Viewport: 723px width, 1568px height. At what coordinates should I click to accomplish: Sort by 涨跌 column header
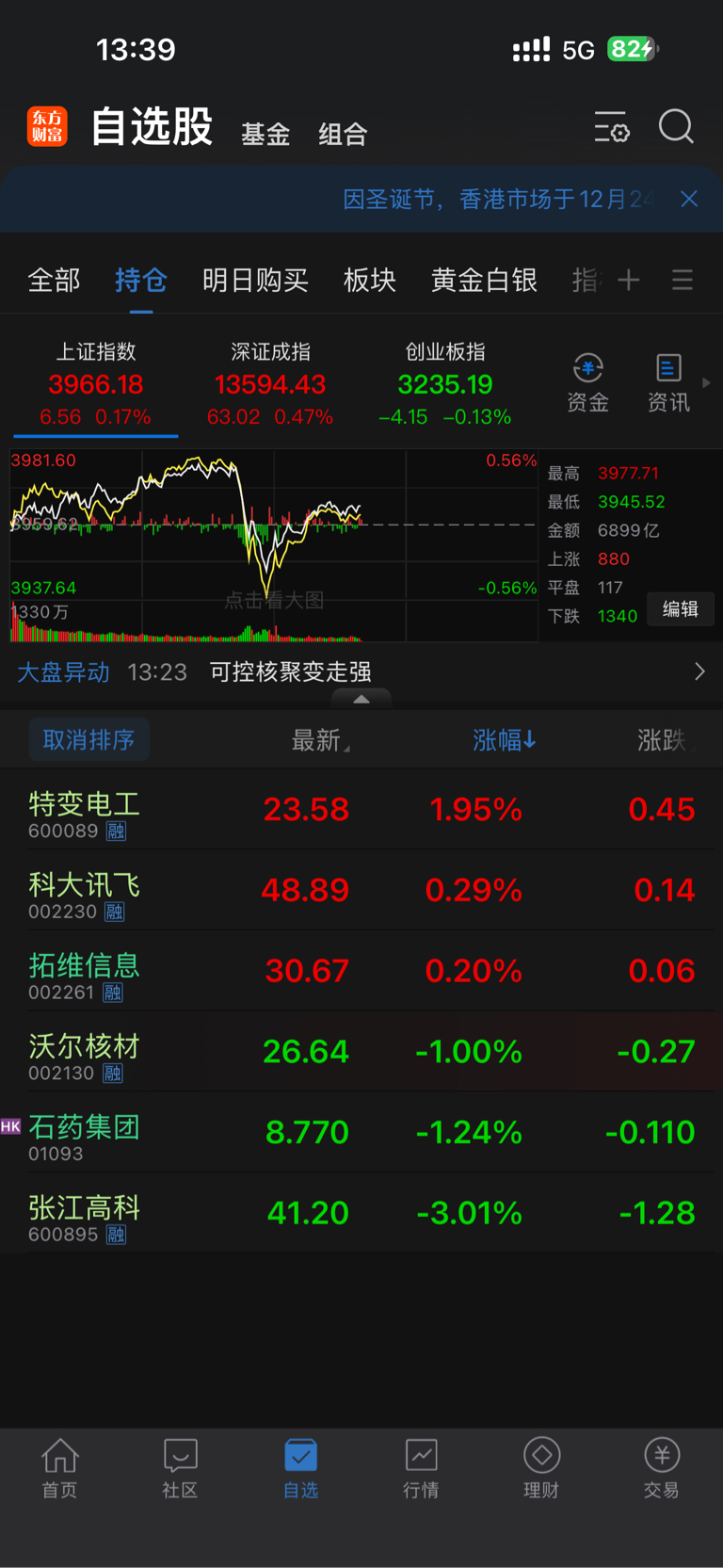click(x=663, y=740)
